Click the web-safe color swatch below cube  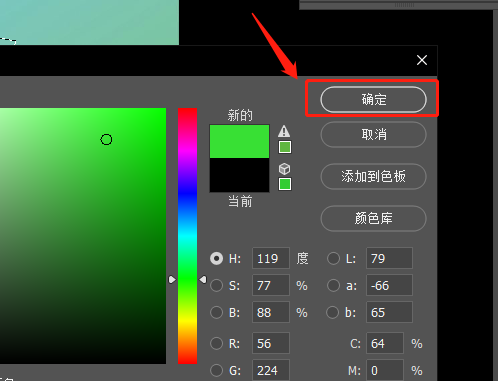285,184
